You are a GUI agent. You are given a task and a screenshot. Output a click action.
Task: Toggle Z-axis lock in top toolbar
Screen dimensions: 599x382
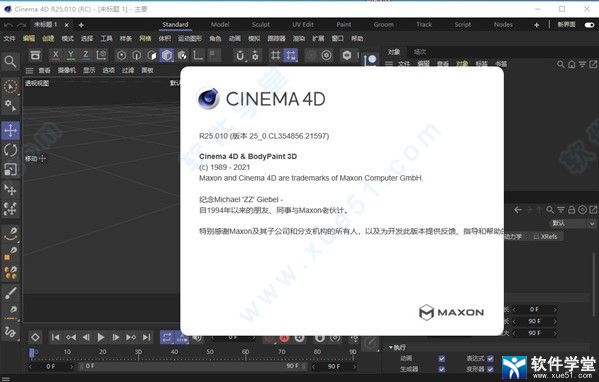86,55
